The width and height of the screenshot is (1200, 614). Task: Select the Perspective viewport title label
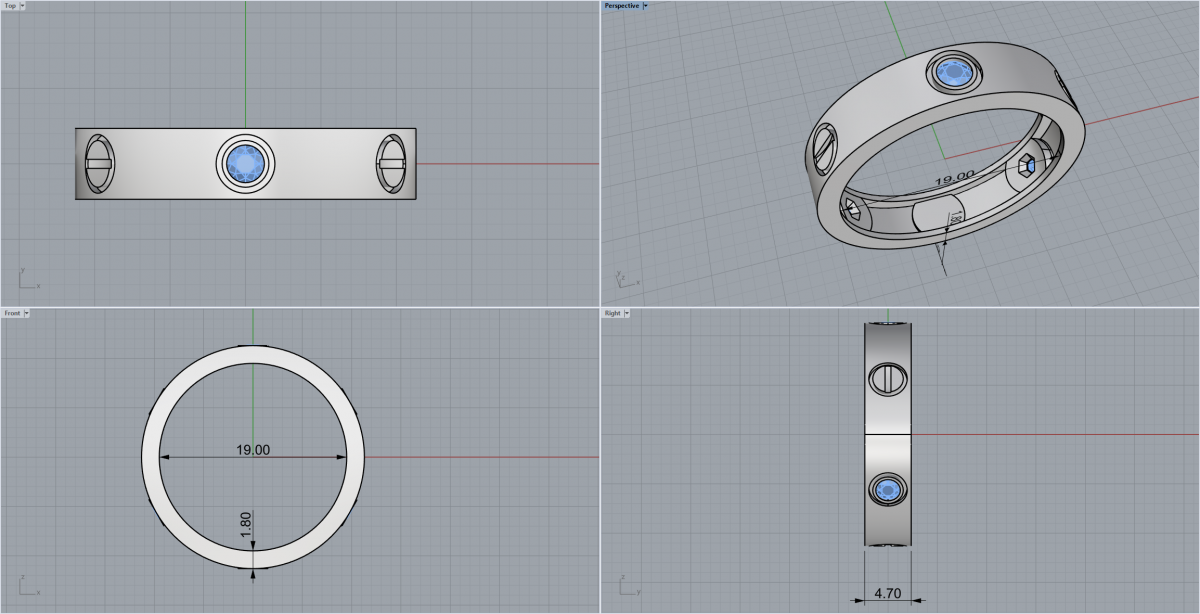[x=622, y=6]
